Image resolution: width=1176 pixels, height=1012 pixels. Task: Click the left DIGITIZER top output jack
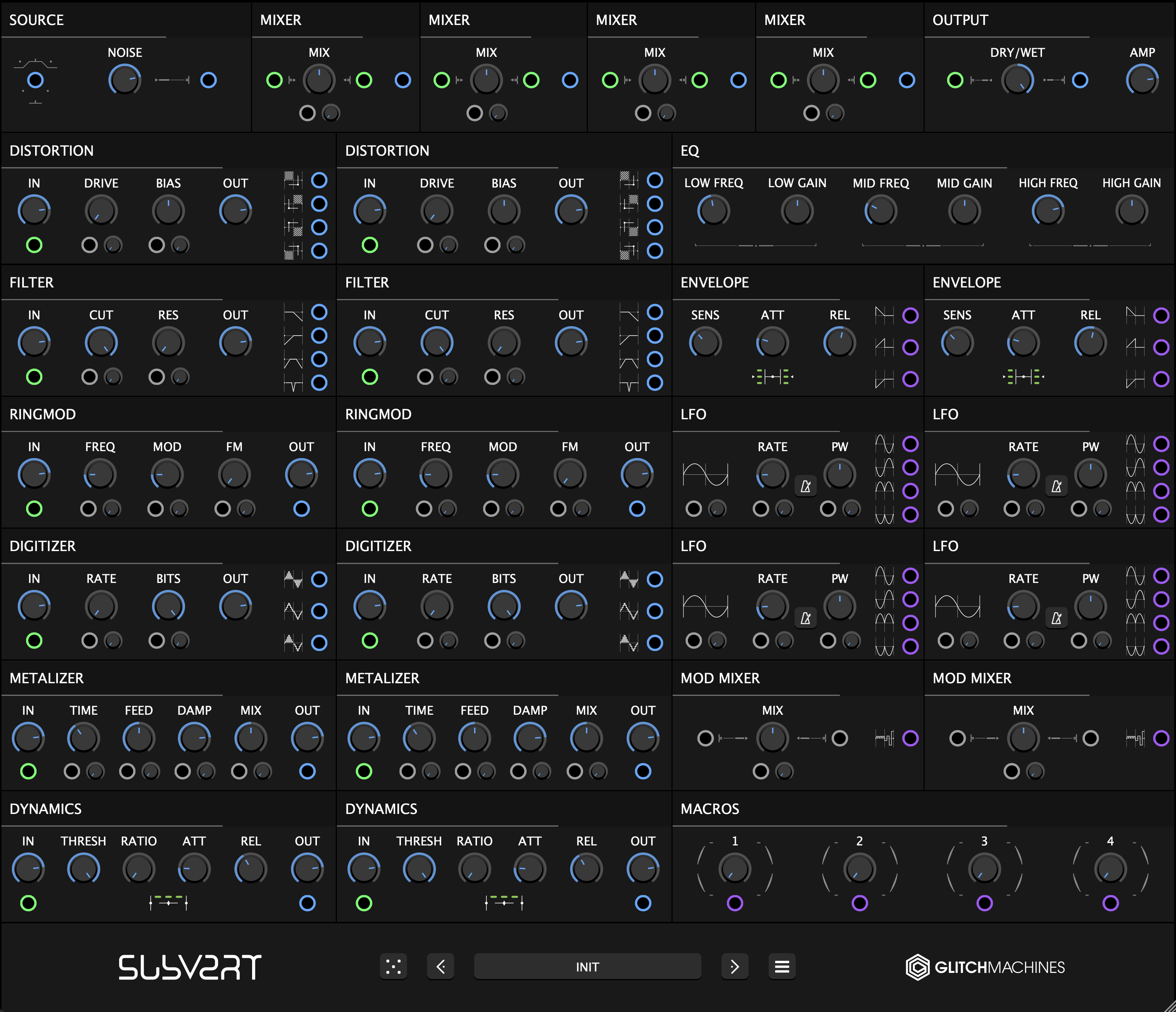(319, 579)
